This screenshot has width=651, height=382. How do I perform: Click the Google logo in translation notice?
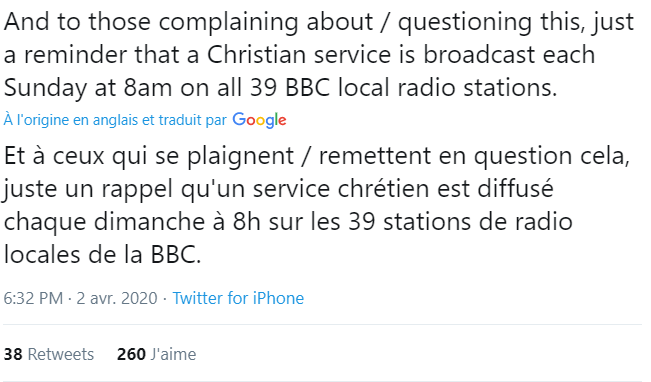click(x=259, y=120)
